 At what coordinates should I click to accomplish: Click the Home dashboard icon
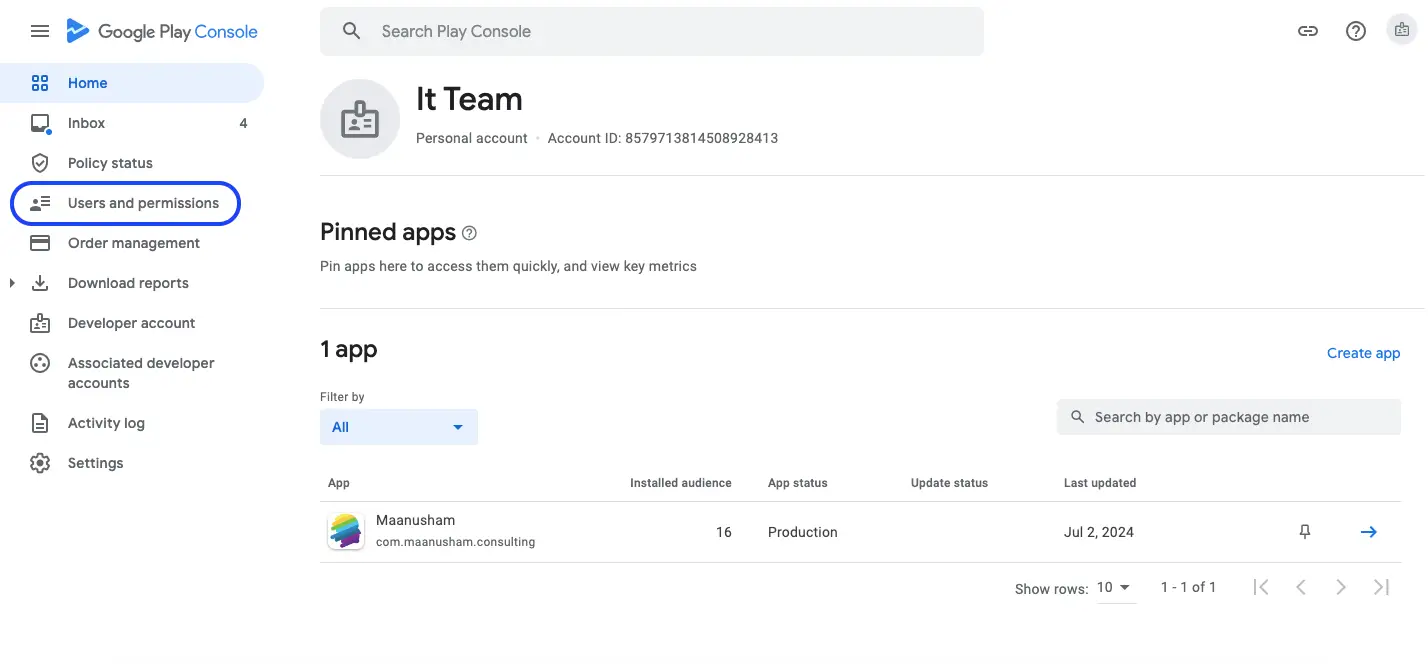pyautogui.click(x=40, y=83)
